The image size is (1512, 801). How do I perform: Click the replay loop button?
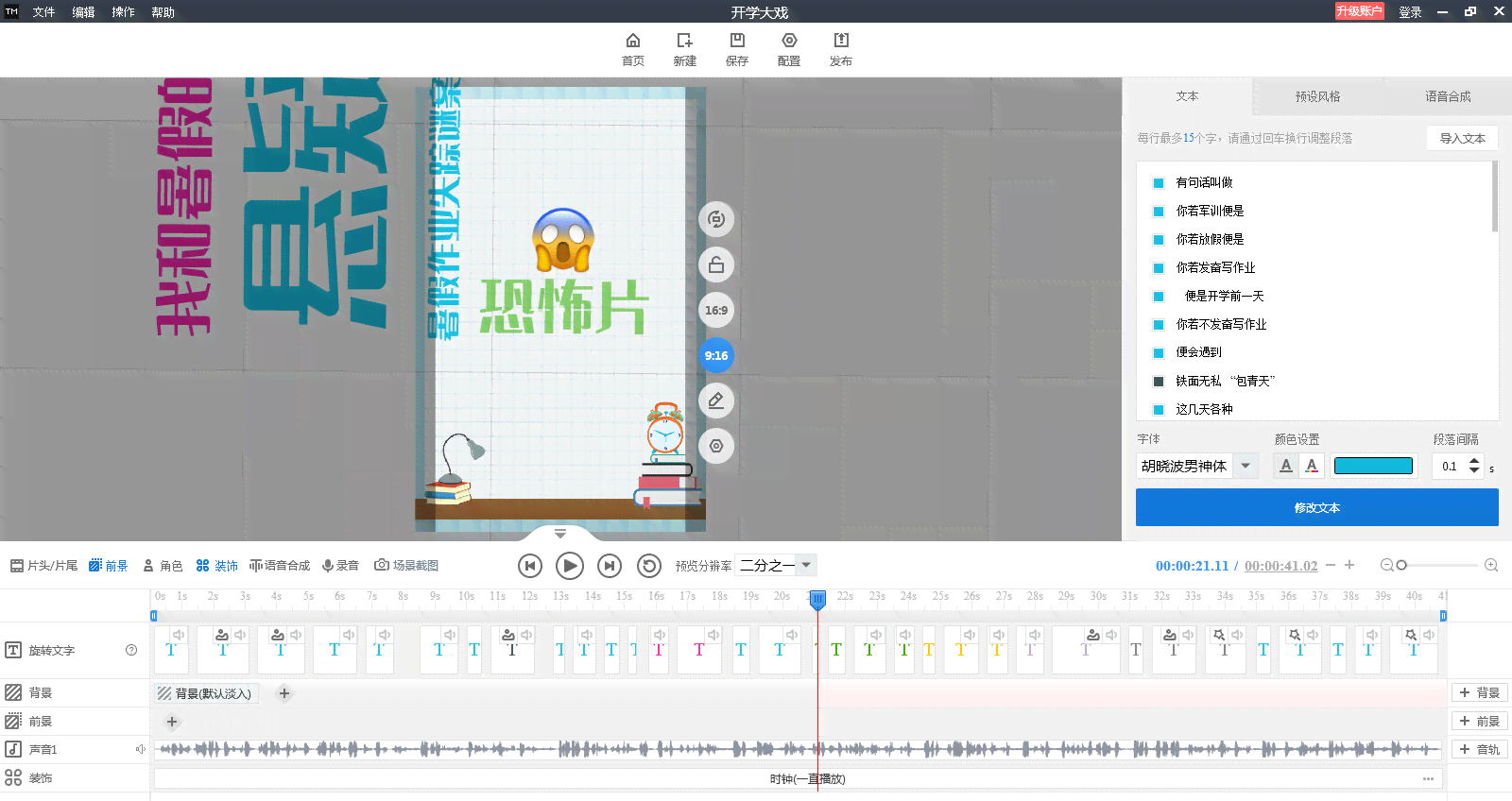(x=649, y=566)
